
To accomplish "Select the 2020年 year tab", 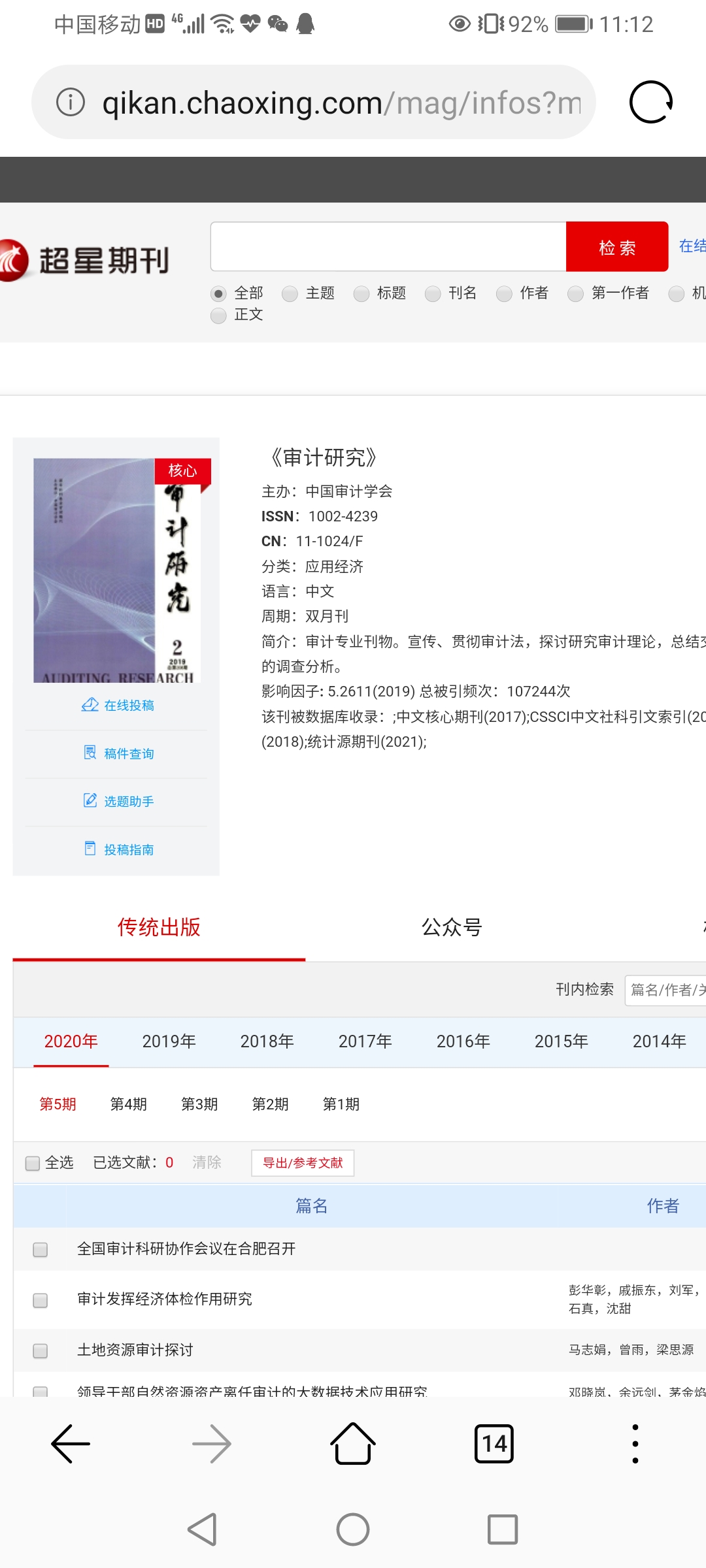I will click(71, 1041).
